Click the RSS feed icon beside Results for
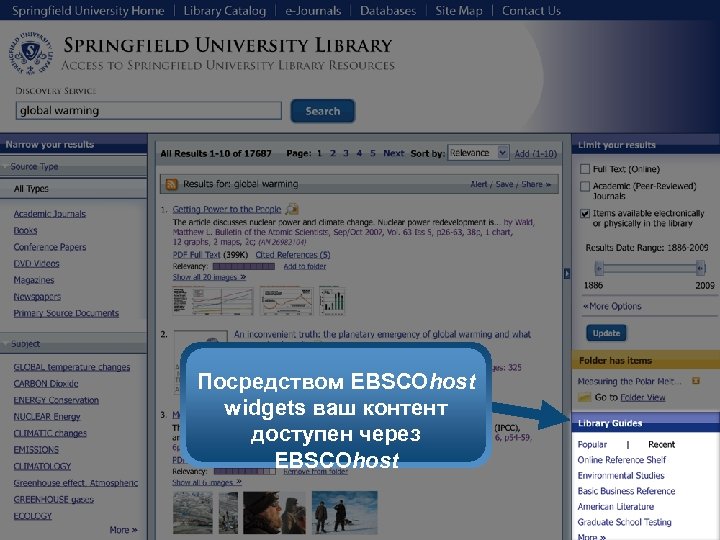The width and height of the screenshot is (720, 540). (x=171, y=184)
